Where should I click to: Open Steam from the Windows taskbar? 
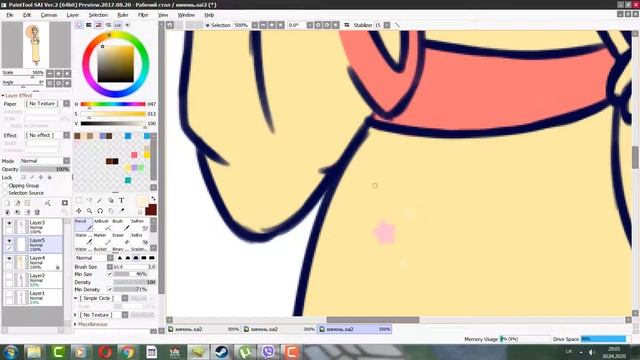coord(222,352)
